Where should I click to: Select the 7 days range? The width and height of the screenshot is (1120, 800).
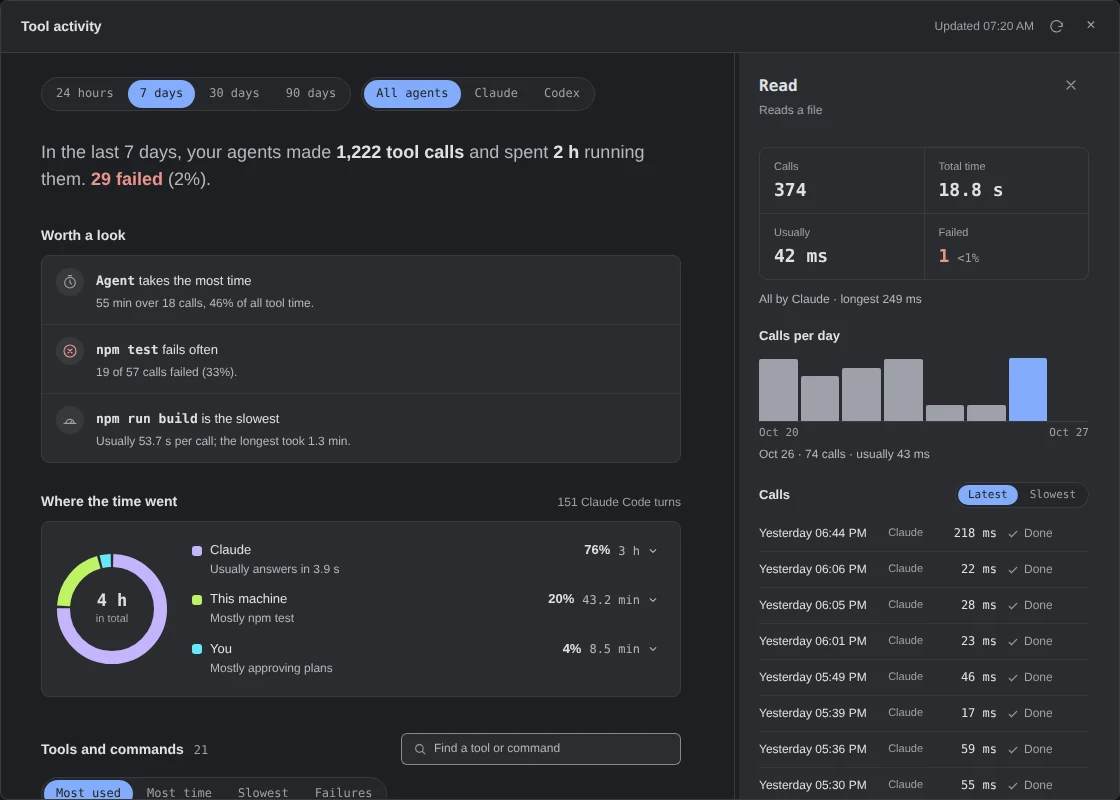tap(161, 94)
